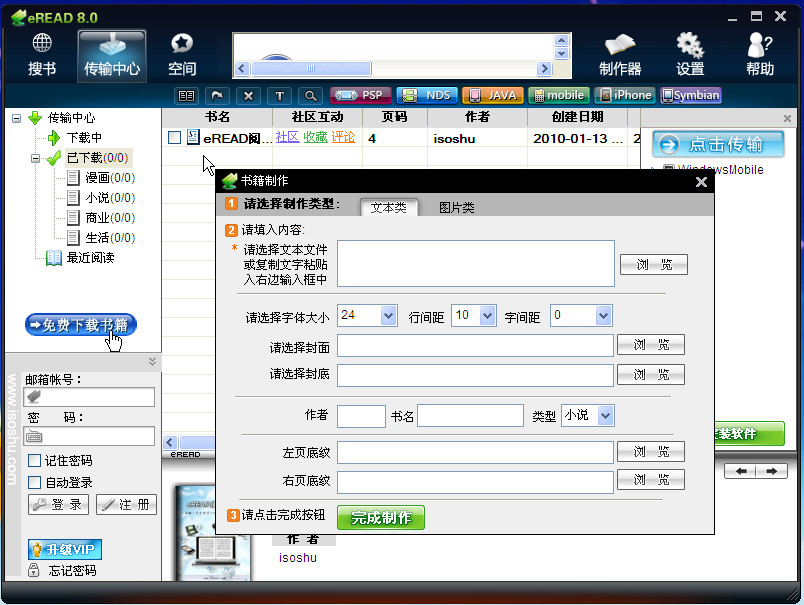Open the 评论 comment link
Viewport: 804px width, 605px height.
coord(343,137)
